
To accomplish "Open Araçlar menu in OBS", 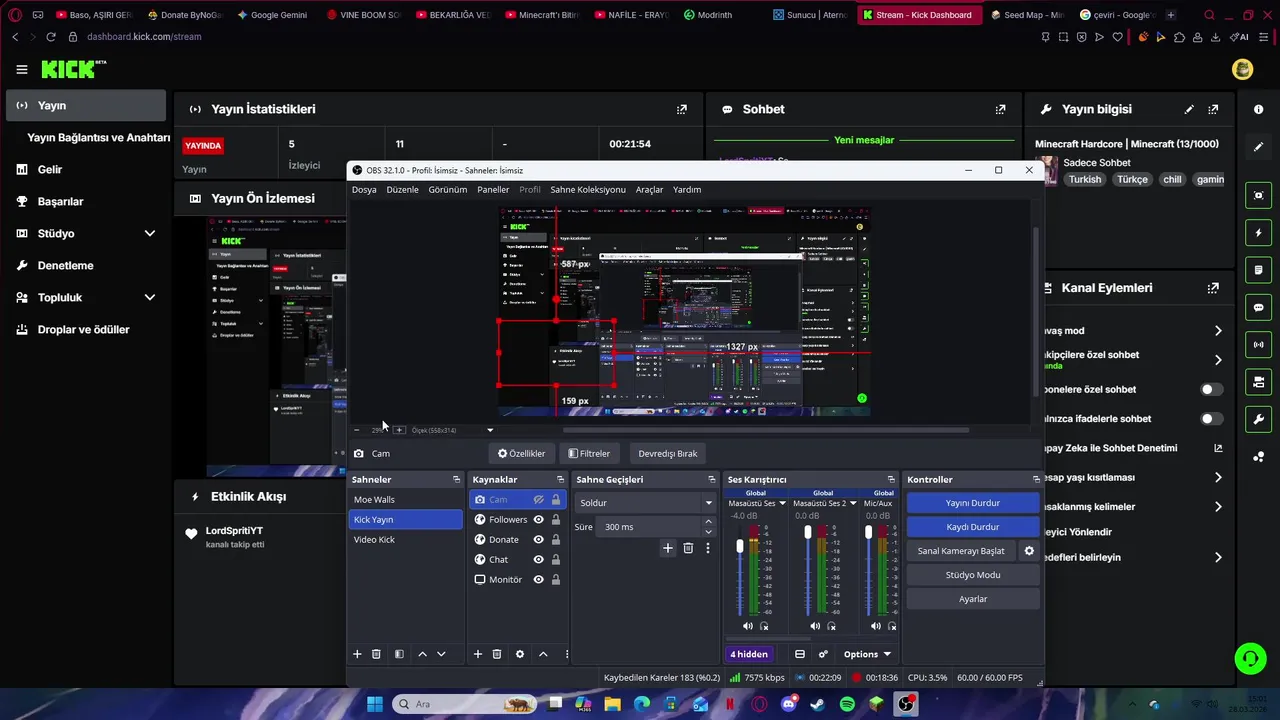I will tap(650, 189).
